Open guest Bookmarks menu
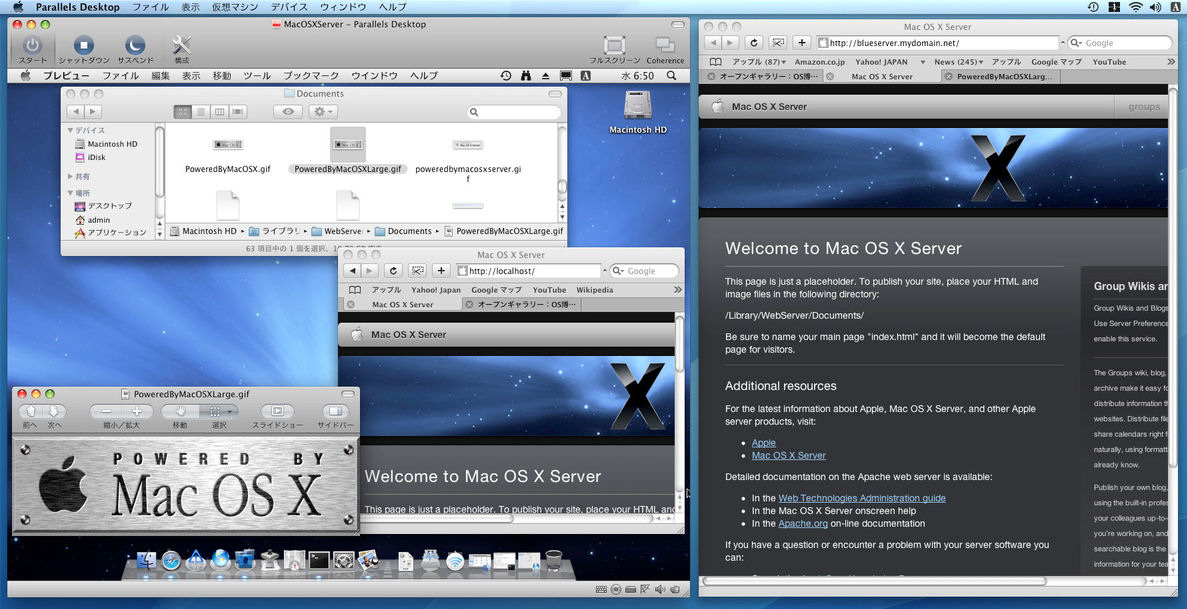The height and width of the screenshot is (609, 1187). (x=311, y=76)
